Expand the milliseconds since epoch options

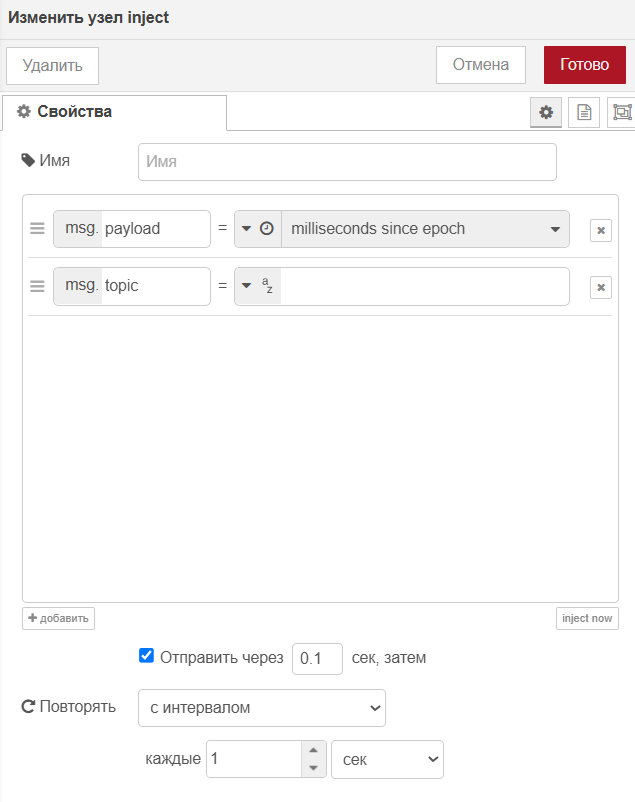pos(555,229)
